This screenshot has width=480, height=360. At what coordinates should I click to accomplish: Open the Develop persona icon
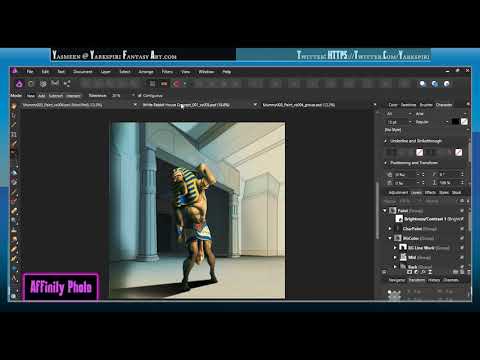pos(43,84)
